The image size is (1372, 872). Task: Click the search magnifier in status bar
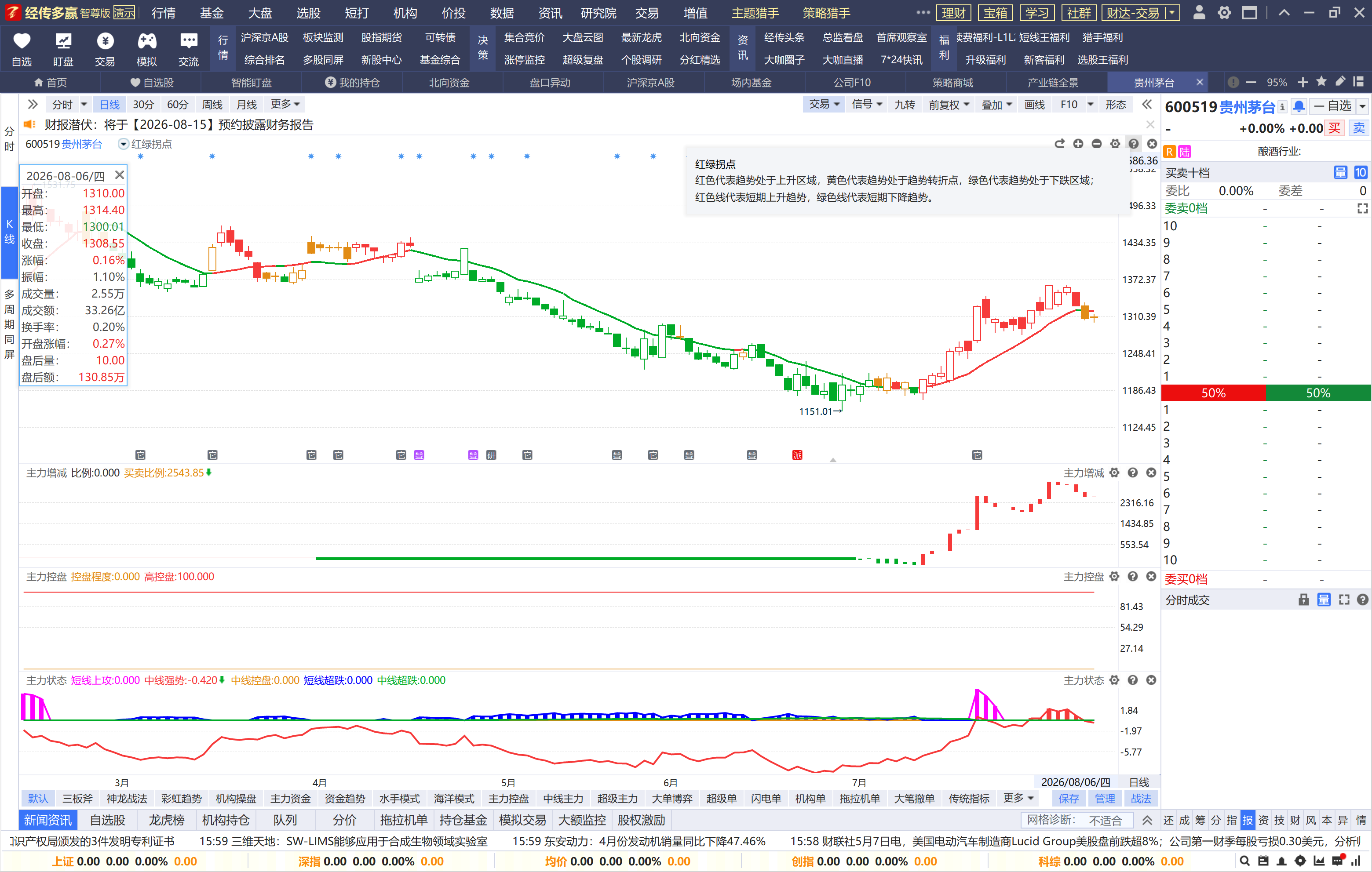click(x=1245, y=861)
